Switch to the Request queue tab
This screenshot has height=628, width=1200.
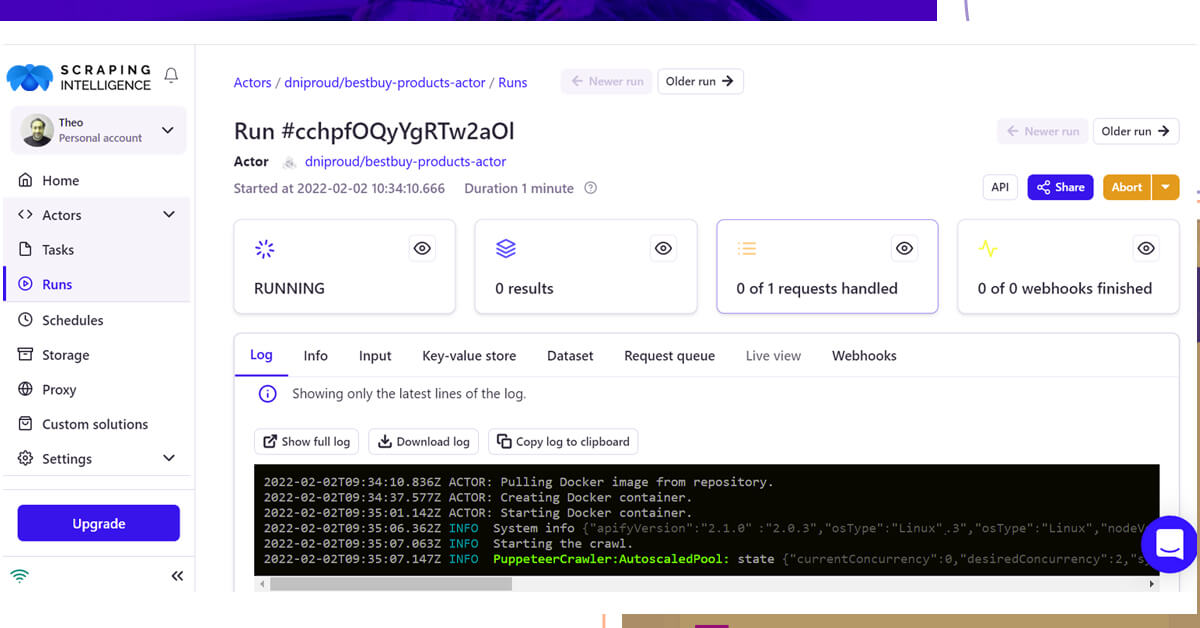670,355
